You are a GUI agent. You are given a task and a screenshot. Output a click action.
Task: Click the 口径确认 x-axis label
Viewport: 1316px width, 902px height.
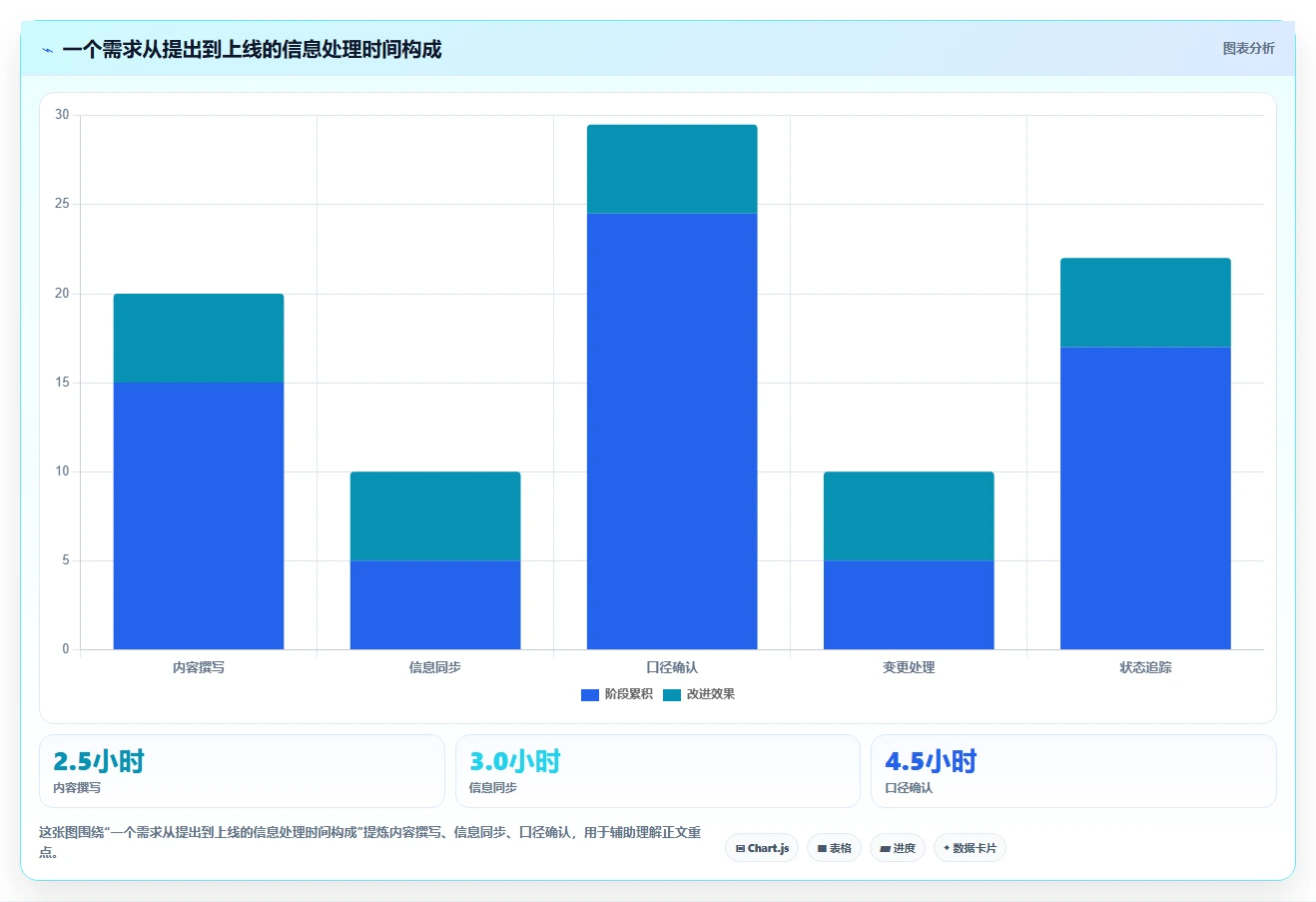(x=672, y=667)
